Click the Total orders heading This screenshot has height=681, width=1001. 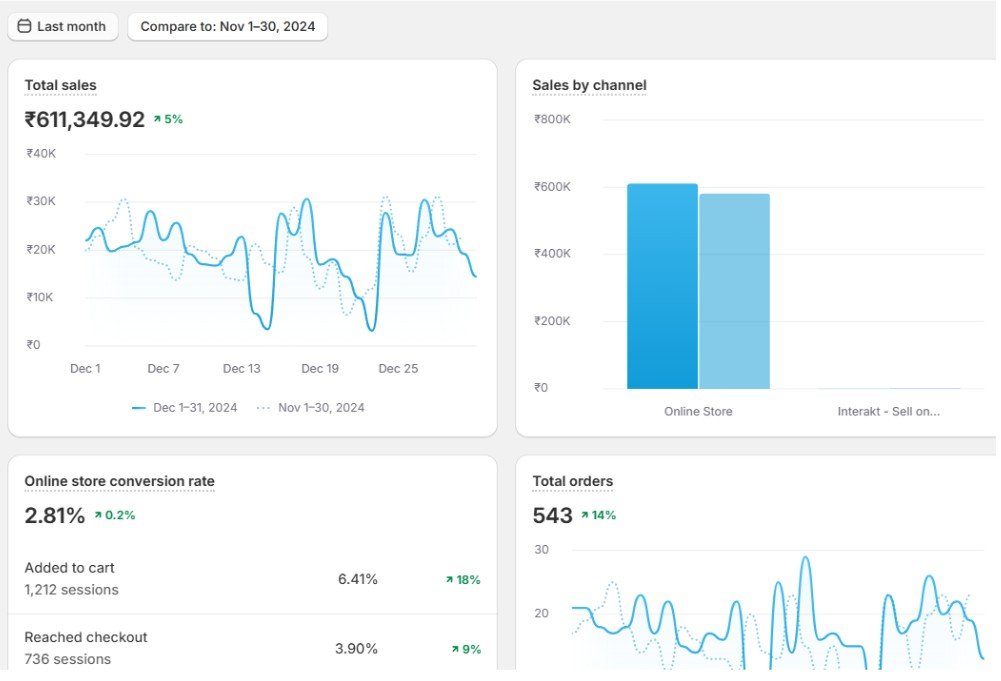point(573,481)
